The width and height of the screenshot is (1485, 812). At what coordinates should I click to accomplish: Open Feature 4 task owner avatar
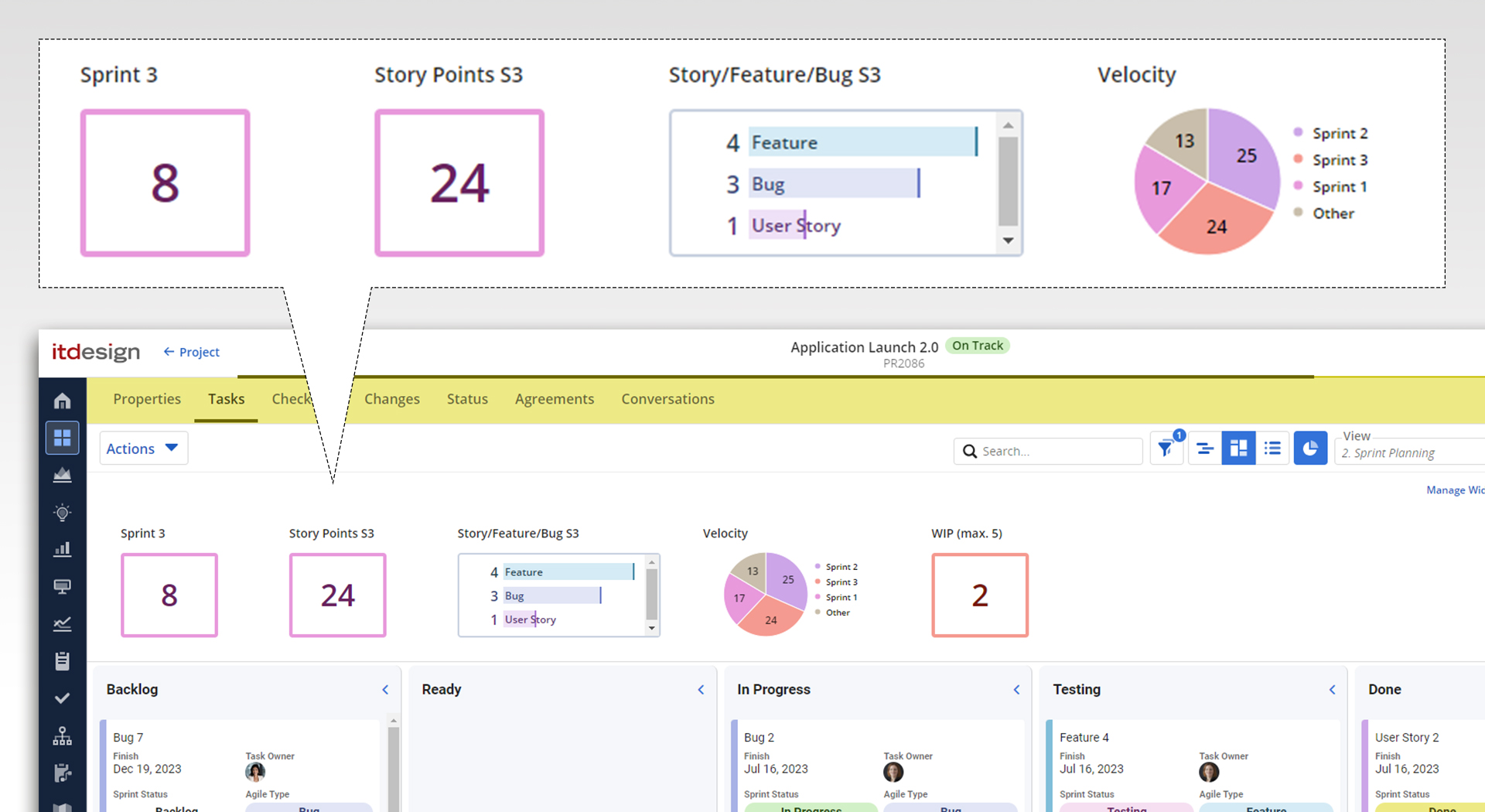[1209, 772]
